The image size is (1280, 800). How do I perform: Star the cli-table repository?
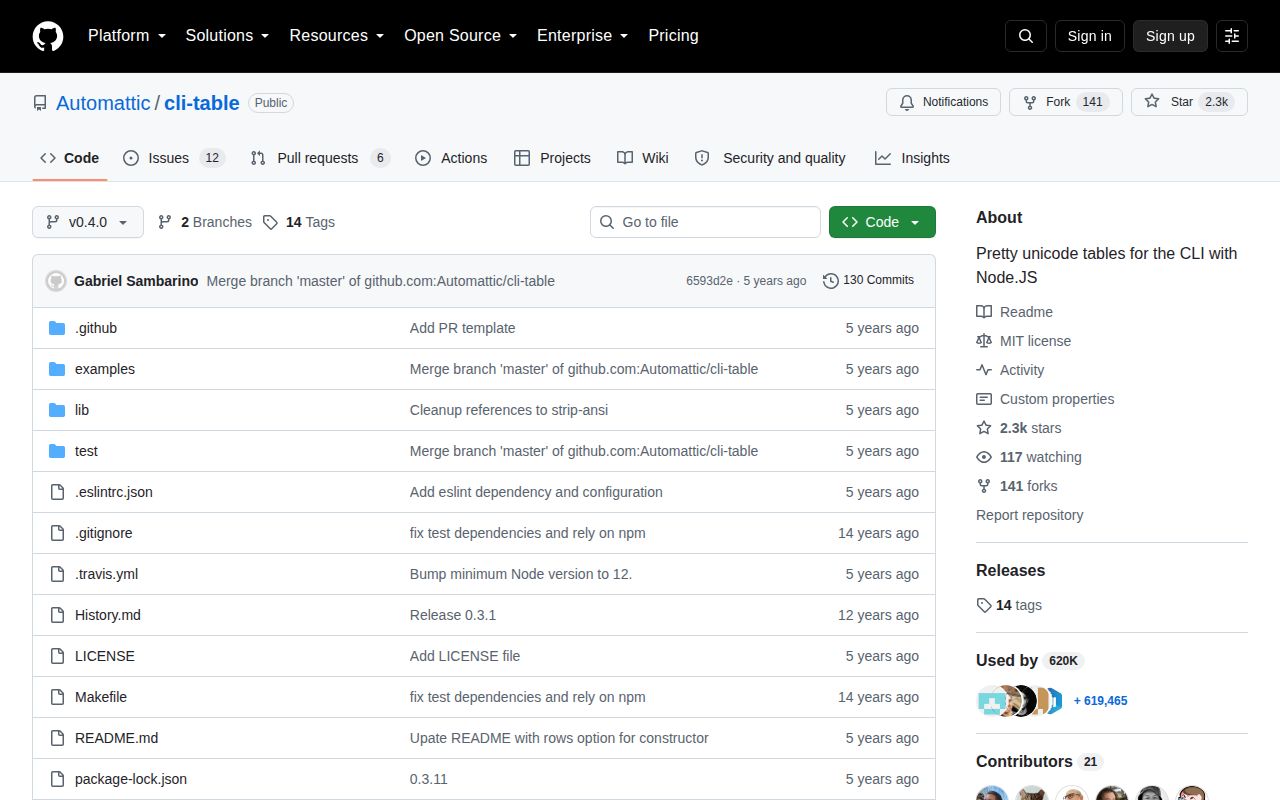[x=1189, y=102]
